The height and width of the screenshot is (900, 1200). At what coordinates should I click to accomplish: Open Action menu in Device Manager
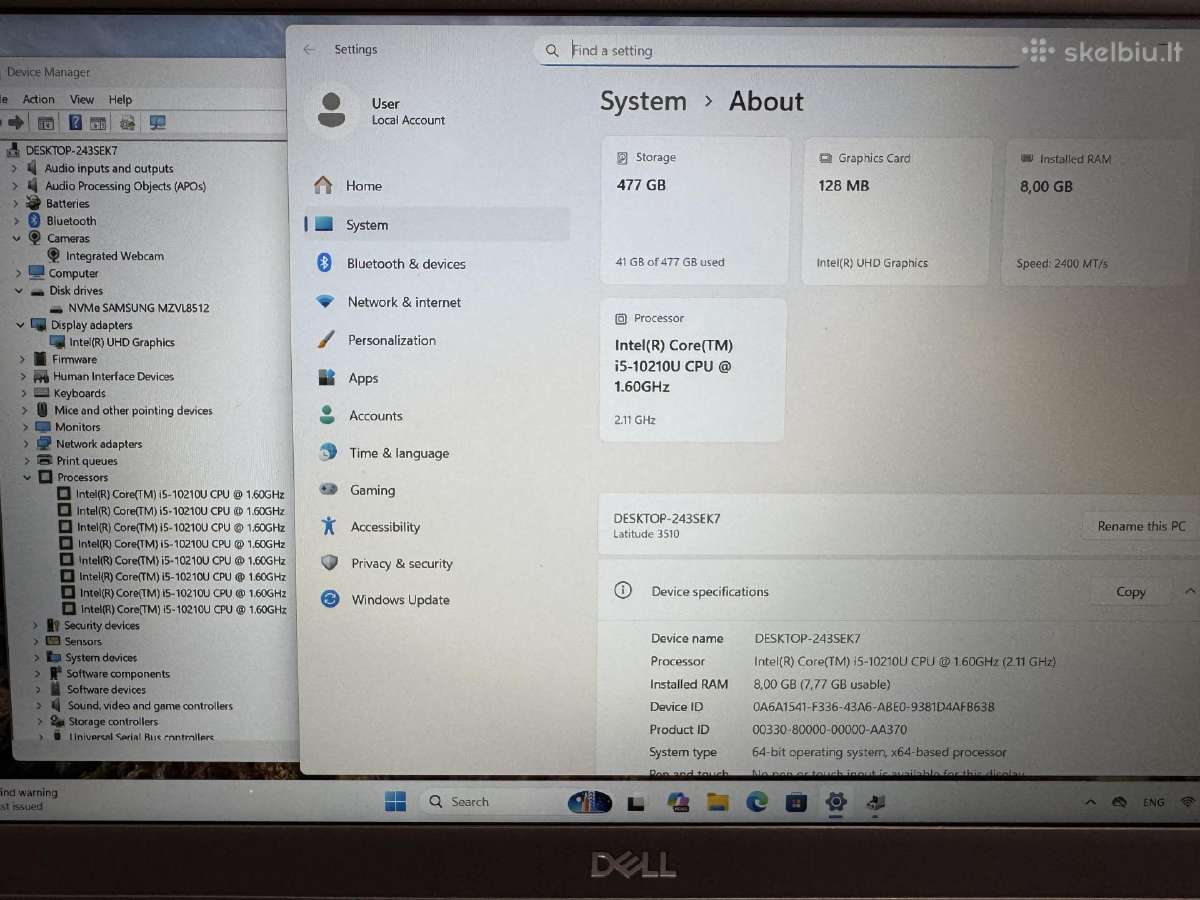(x=39, y=99)
